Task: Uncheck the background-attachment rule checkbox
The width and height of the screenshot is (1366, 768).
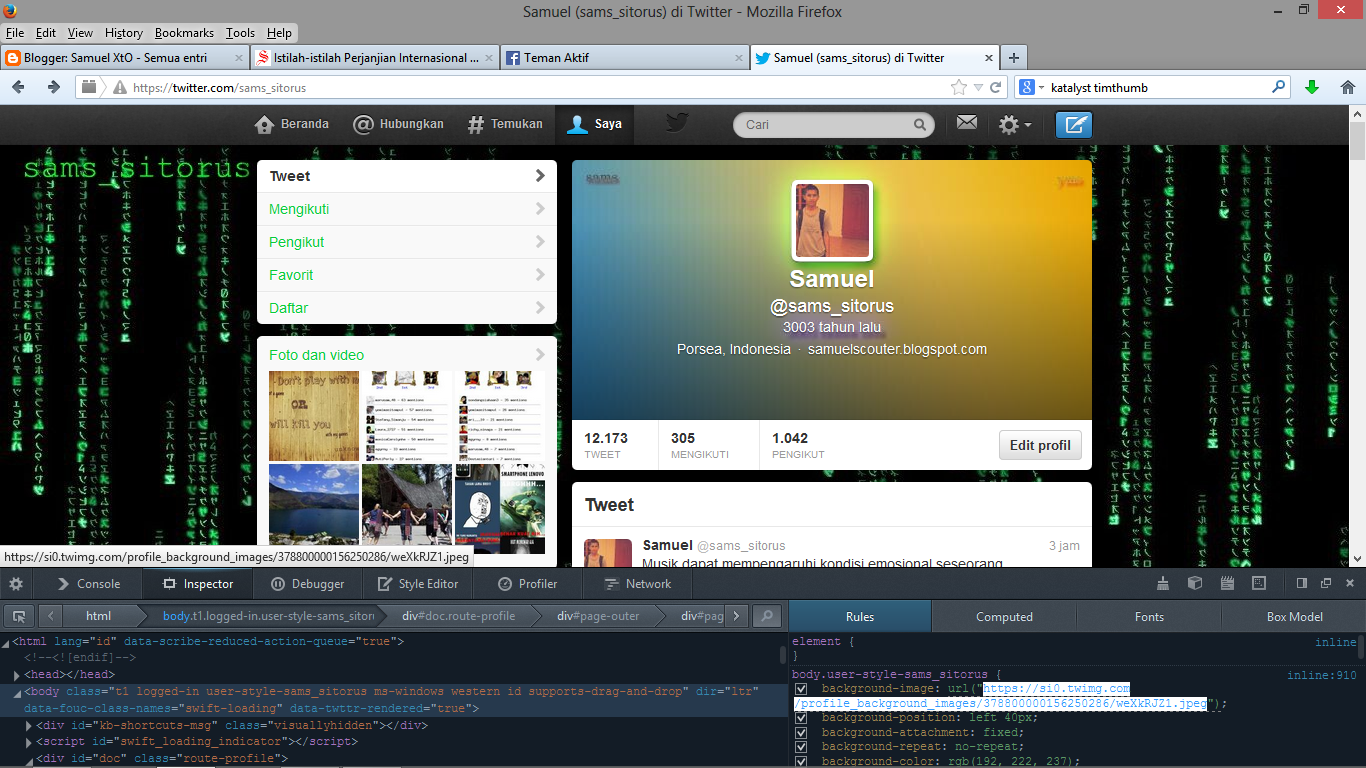Action: tap(801, 732)
